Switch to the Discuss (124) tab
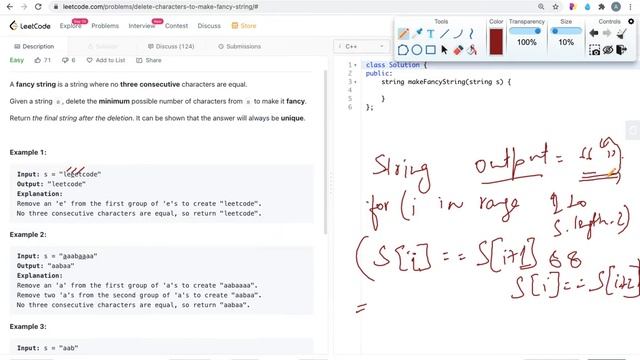This screenshot has width=640, height=360. coord(171,47)
